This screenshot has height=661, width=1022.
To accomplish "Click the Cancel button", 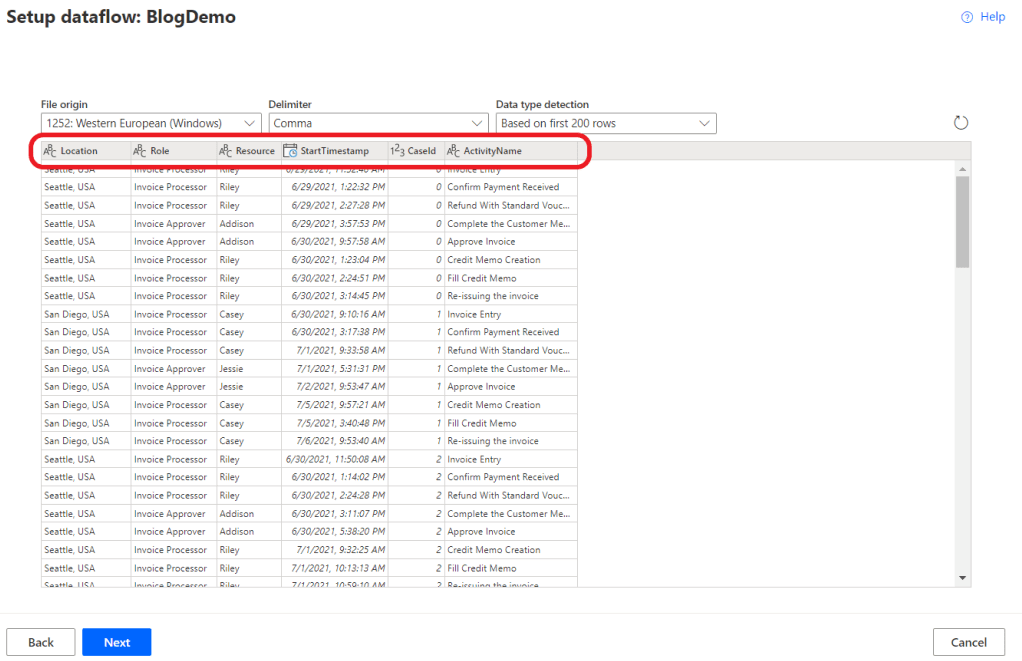I will 968,642.
